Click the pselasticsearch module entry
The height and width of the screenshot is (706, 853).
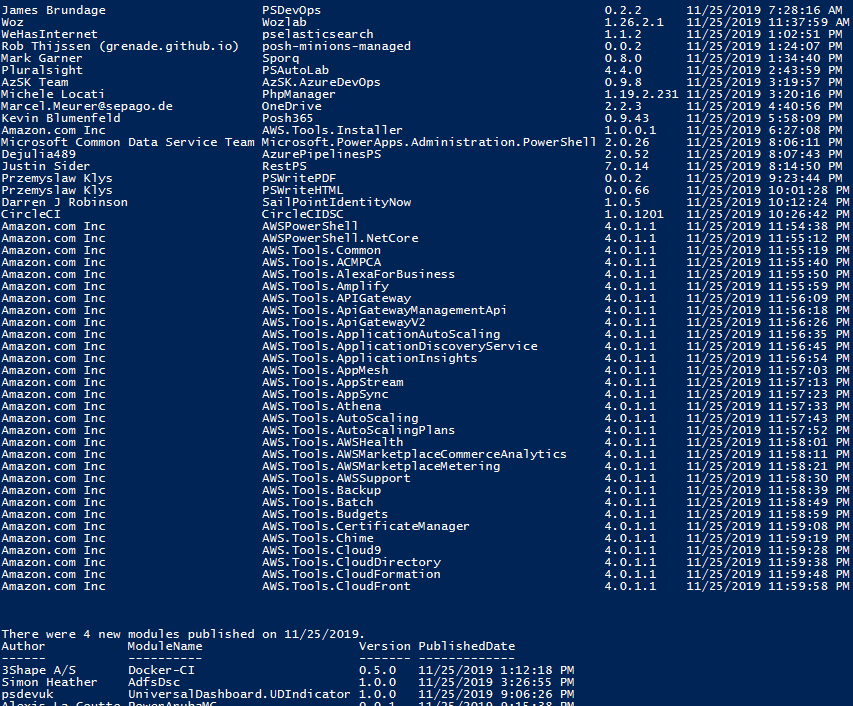point(317,34)
